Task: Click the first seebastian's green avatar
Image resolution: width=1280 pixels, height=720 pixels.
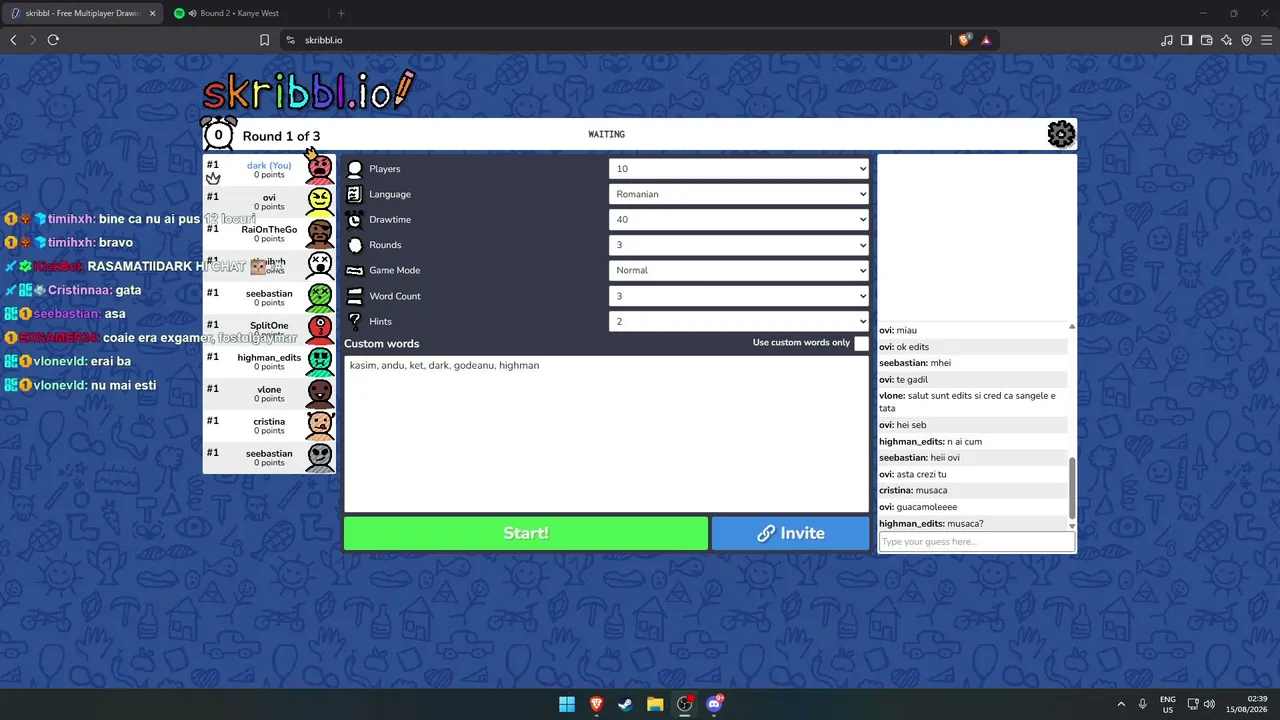Action: [320, 298]
